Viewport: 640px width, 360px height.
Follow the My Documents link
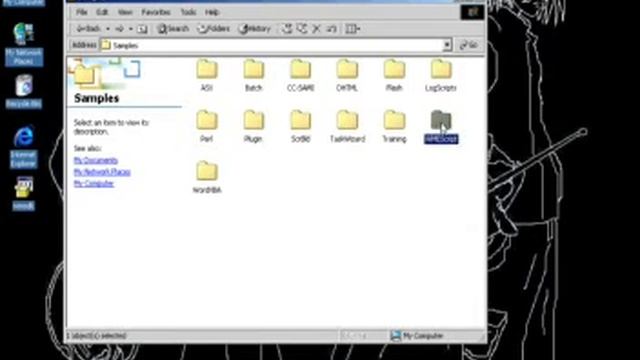tap(96, 160)
